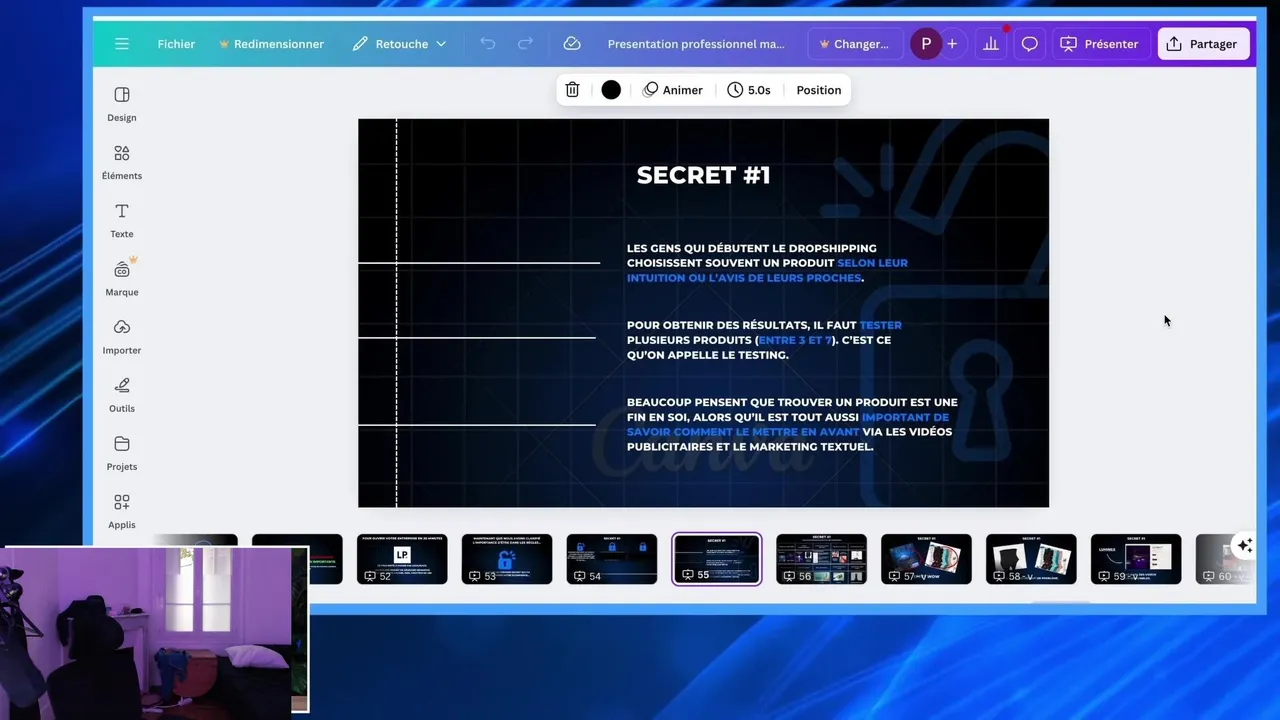
Task: Open the P profile avatar
Action: pyautogui.click(x=926, y=44)
